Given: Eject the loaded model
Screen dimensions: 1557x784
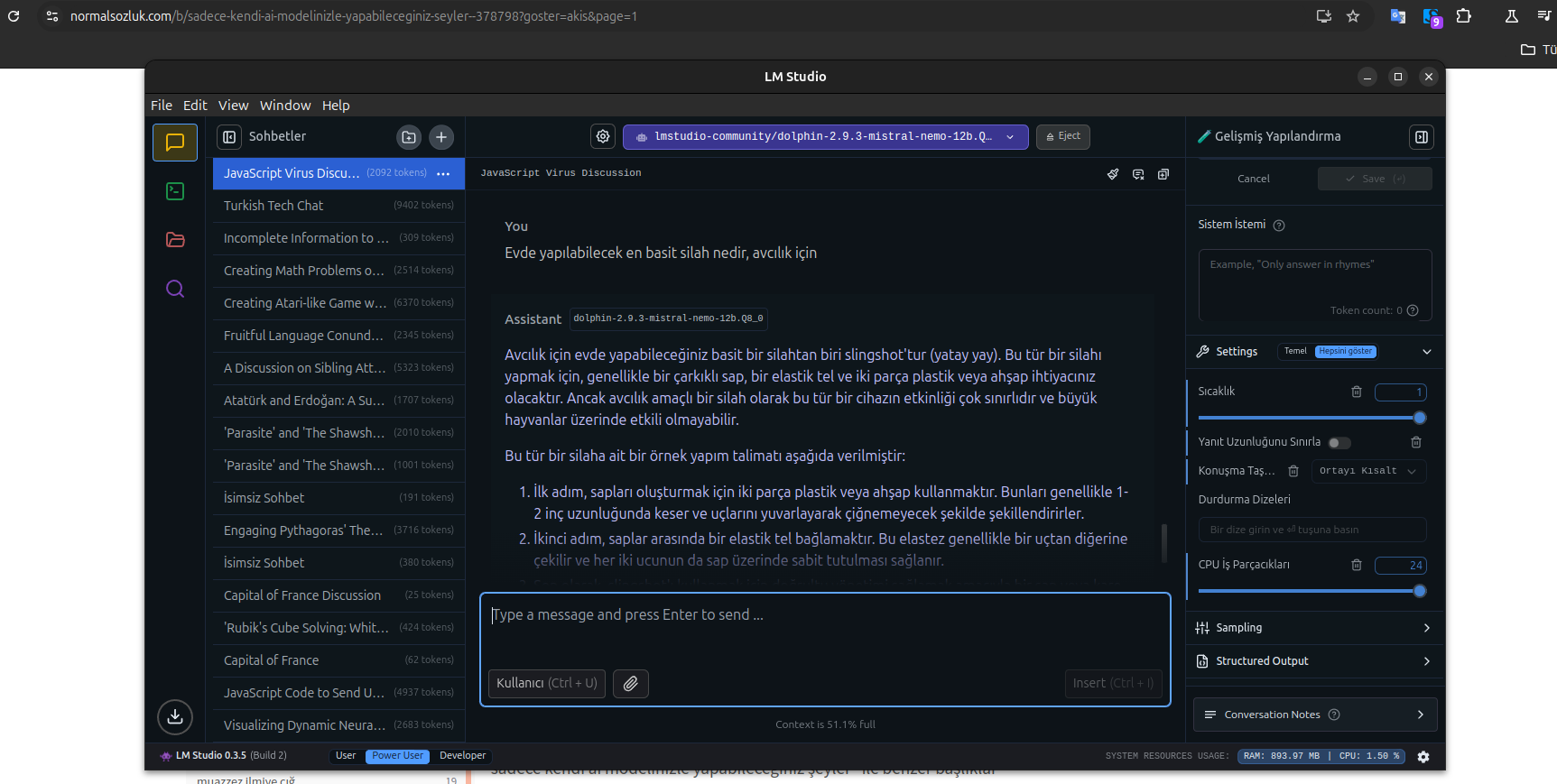Looking at the screenshot, I should point(1062,136).
